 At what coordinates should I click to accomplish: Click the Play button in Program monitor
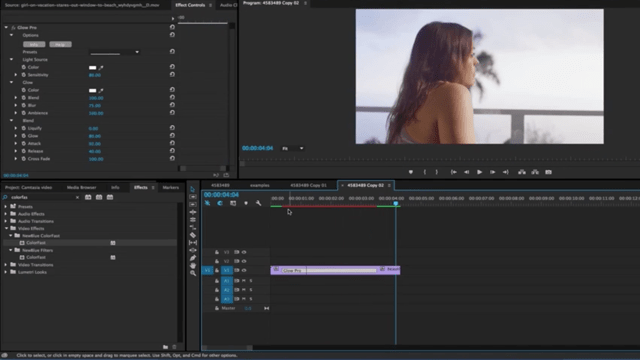tap(480, 172)
